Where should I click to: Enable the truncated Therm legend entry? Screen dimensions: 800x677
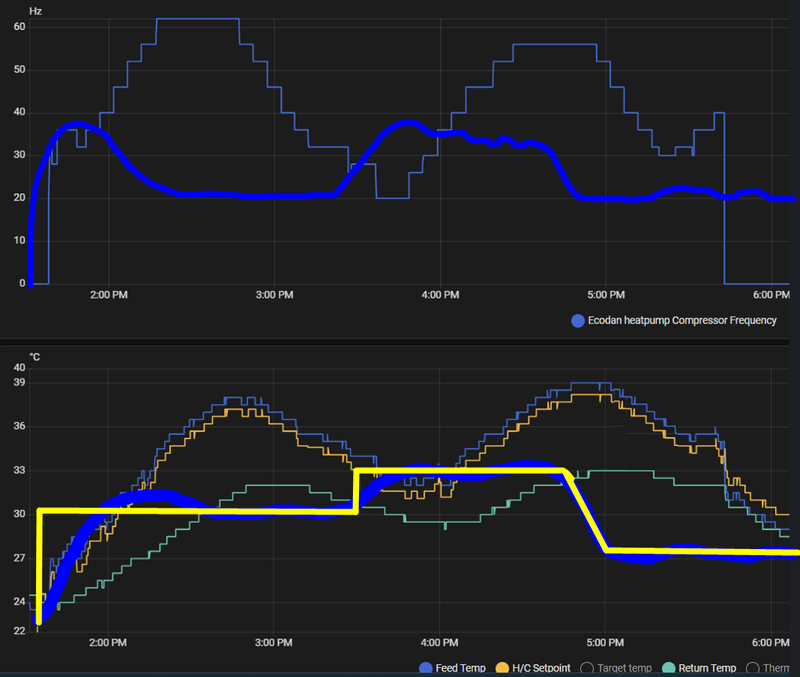coord(768,668)
